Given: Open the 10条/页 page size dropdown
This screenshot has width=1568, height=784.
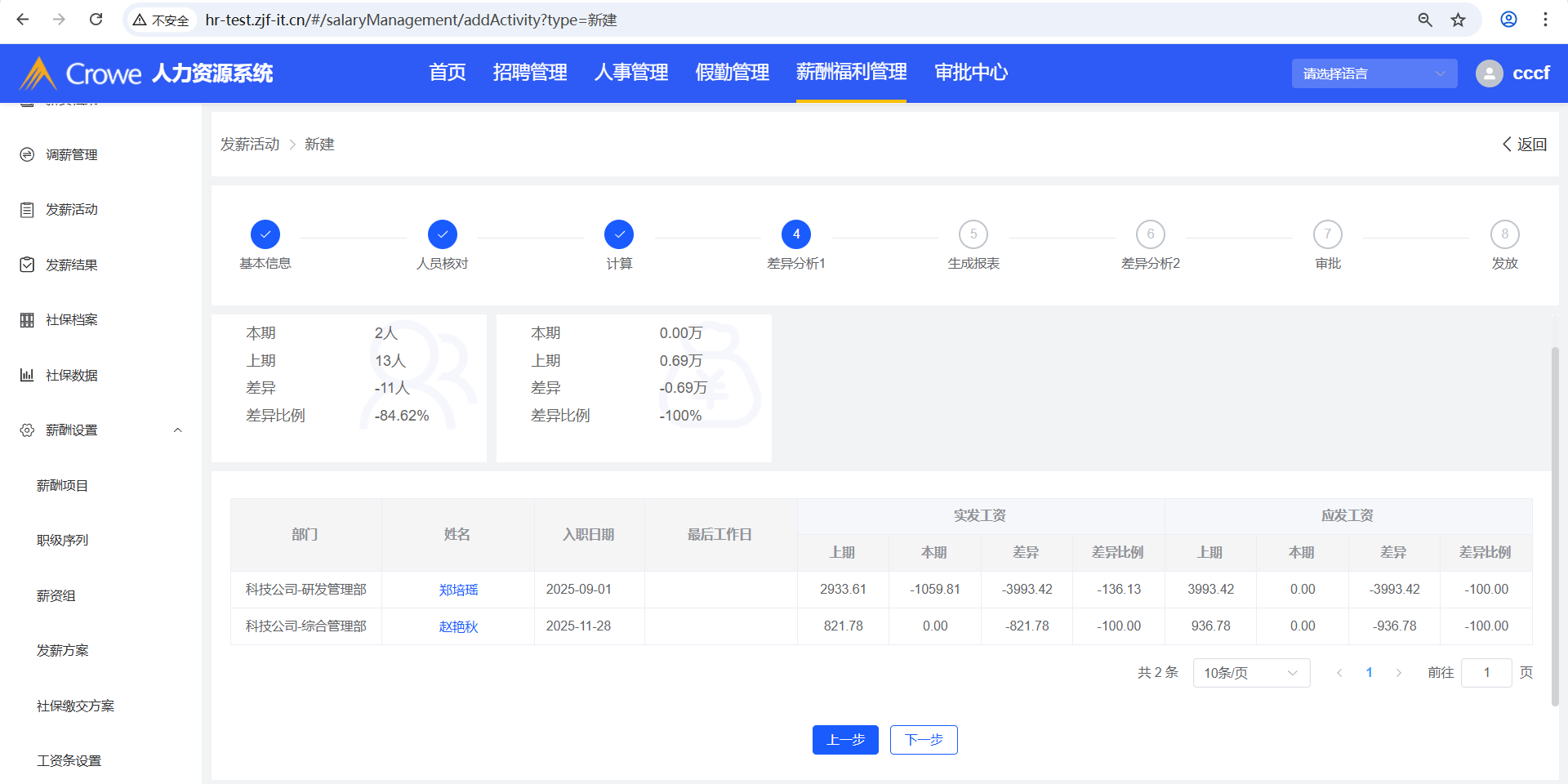Looking at the screenshot, I should click(x=1250, y=673).
